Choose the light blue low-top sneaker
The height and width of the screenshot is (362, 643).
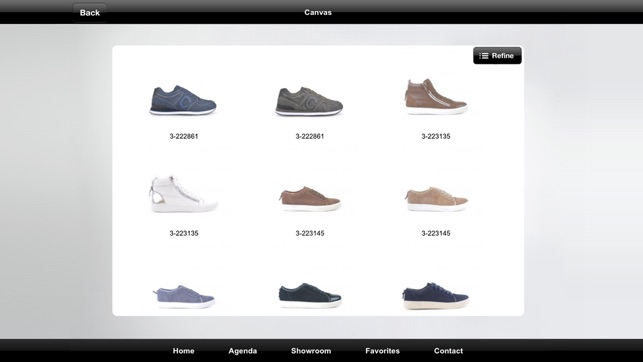pos(184,296)
